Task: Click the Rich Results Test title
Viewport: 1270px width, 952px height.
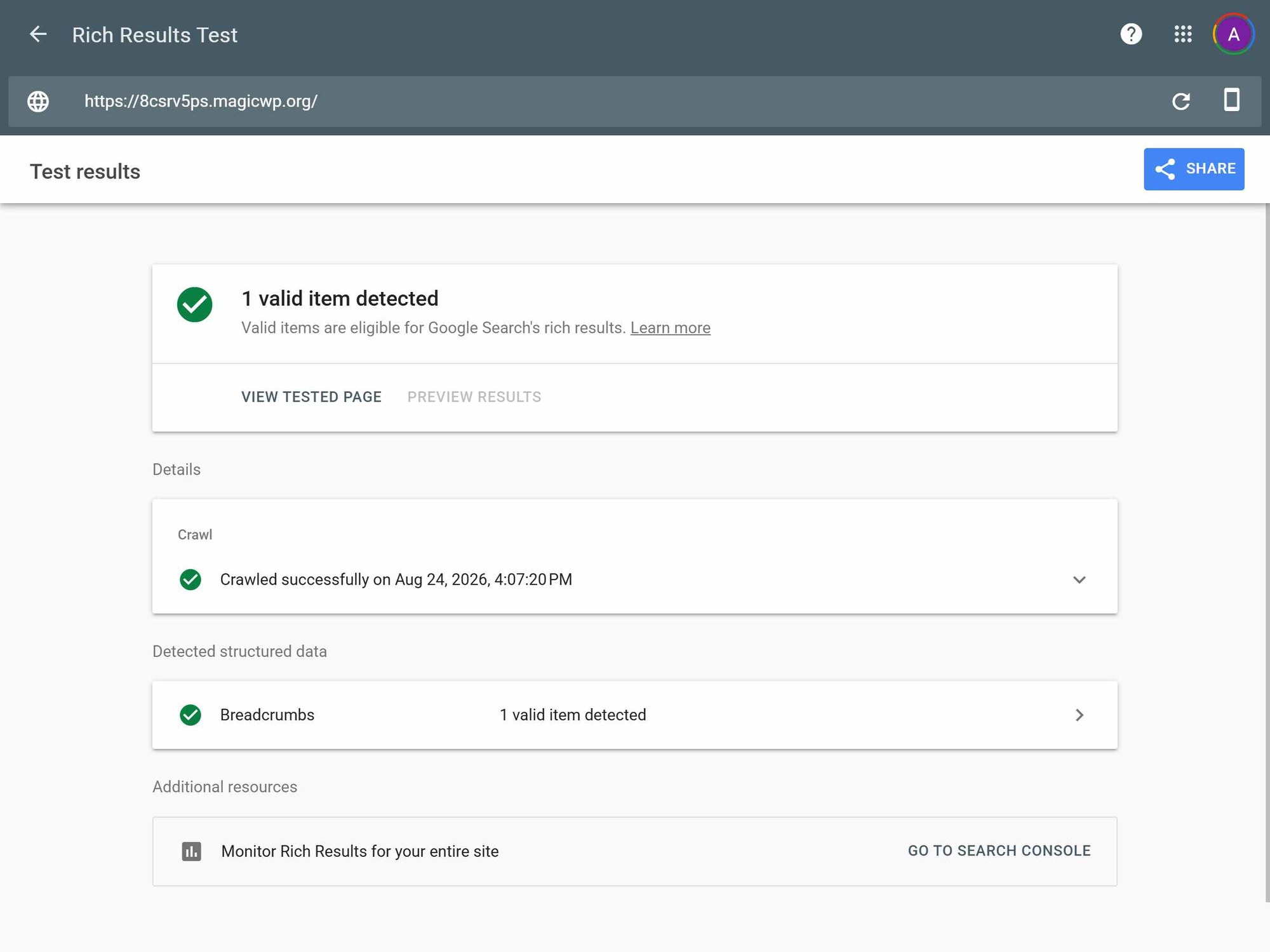Action: click(155, 35)
